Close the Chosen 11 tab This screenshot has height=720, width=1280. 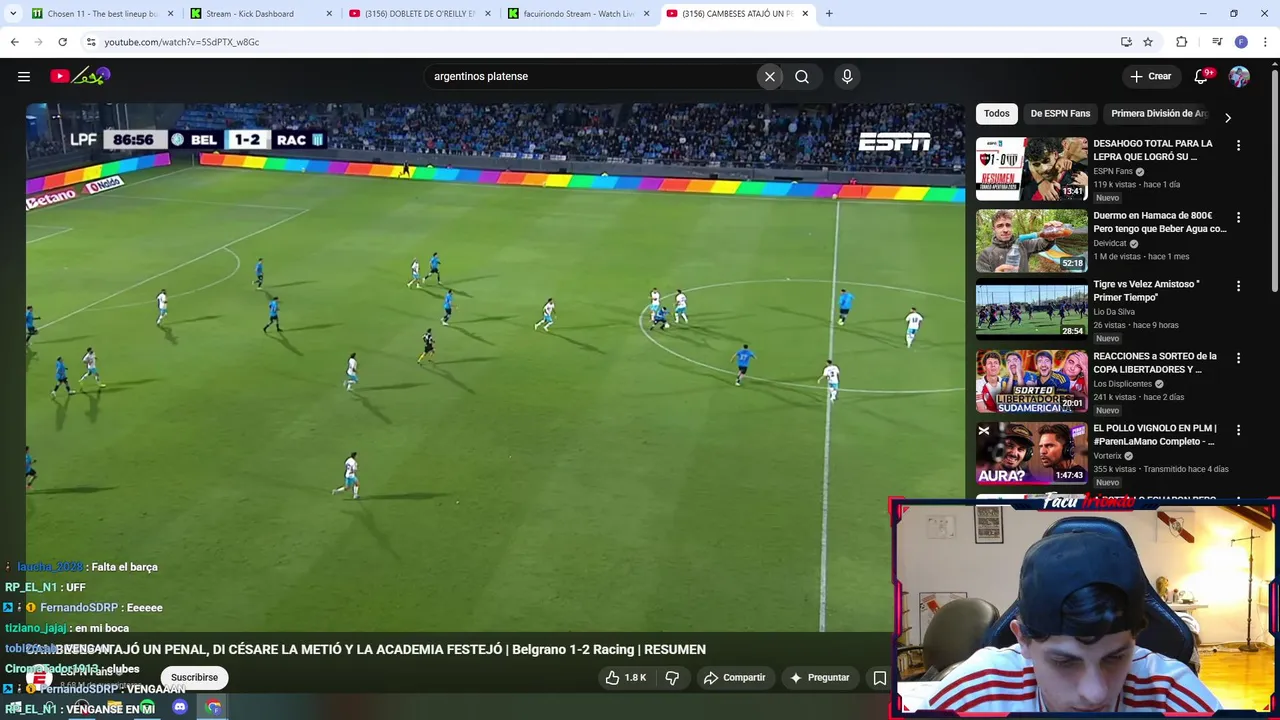[170, 14]
